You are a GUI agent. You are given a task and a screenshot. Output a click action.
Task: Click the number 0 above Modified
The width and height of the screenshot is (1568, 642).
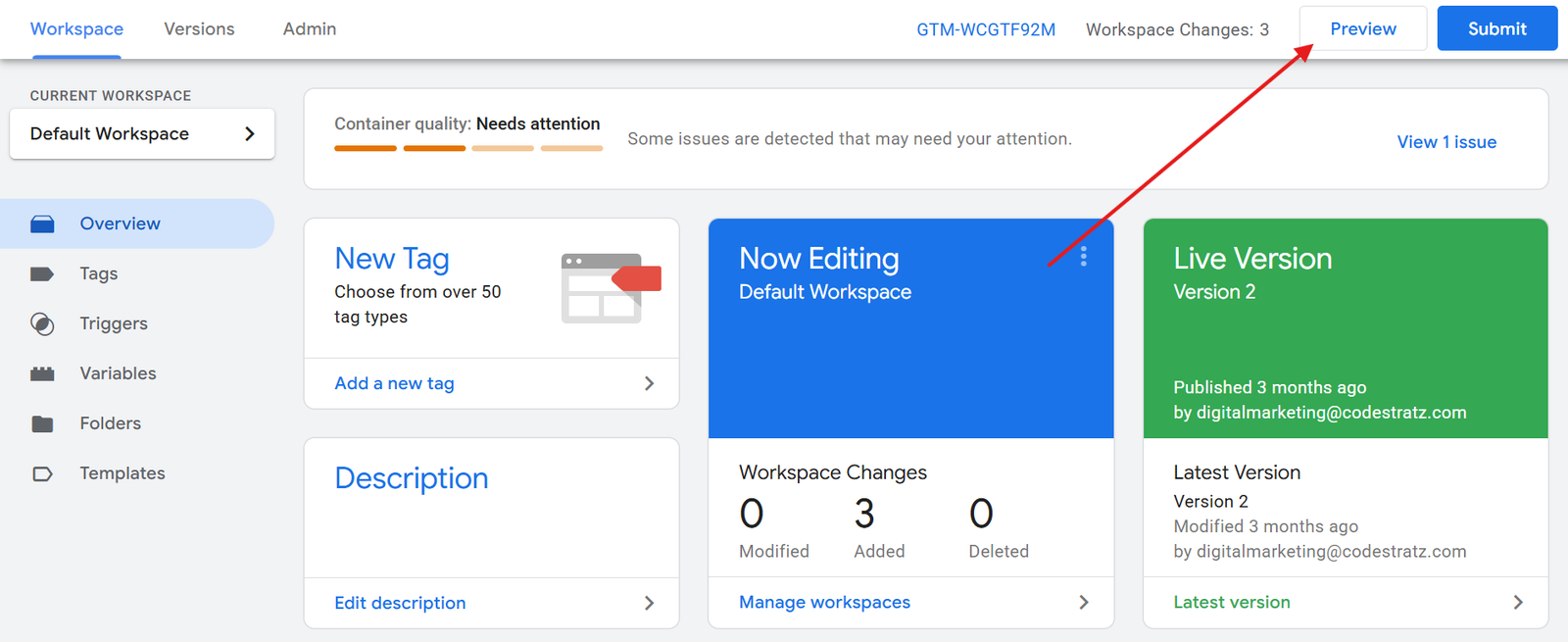tap(752, 515)
